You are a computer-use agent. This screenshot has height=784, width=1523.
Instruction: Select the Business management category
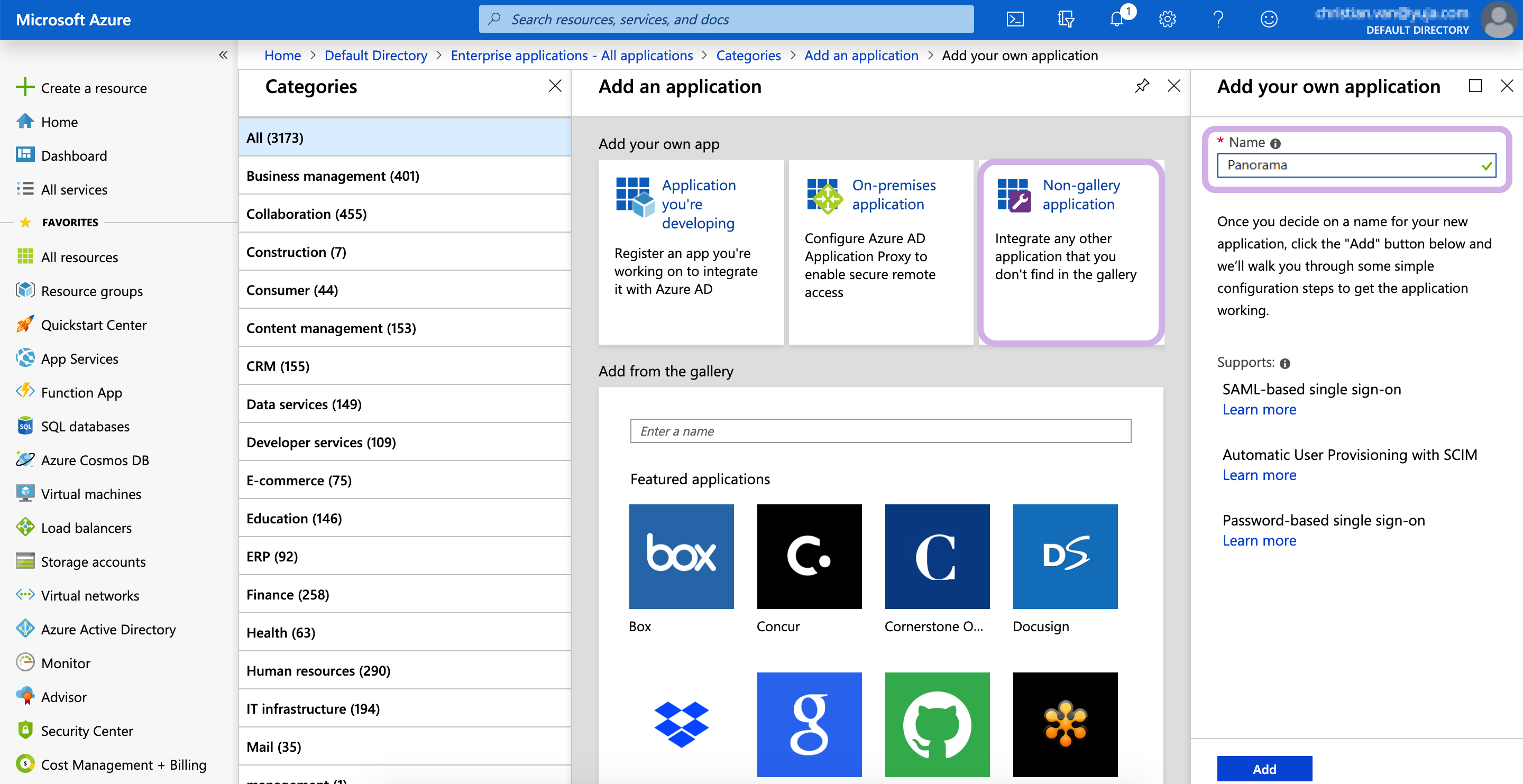(x=333, y=176)
